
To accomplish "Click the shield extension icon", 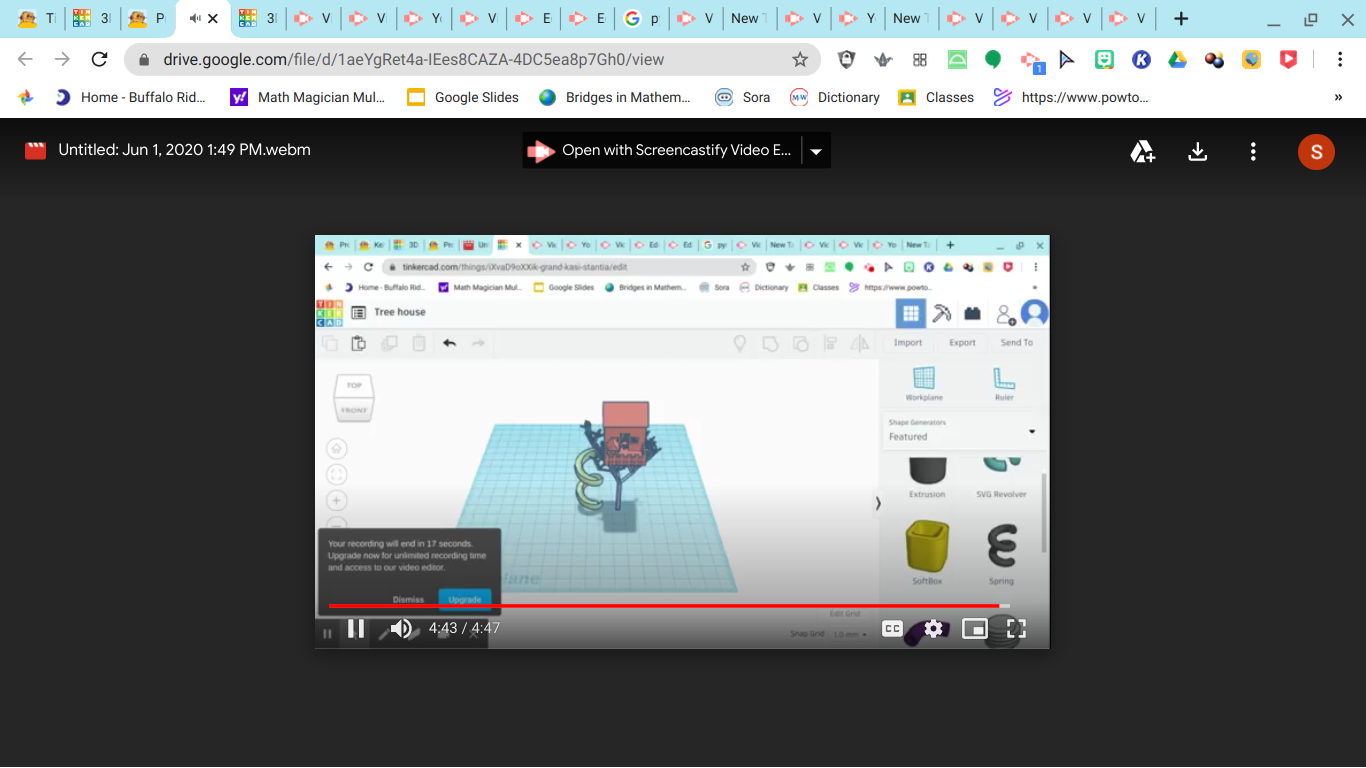I will (x=846, y=60).
